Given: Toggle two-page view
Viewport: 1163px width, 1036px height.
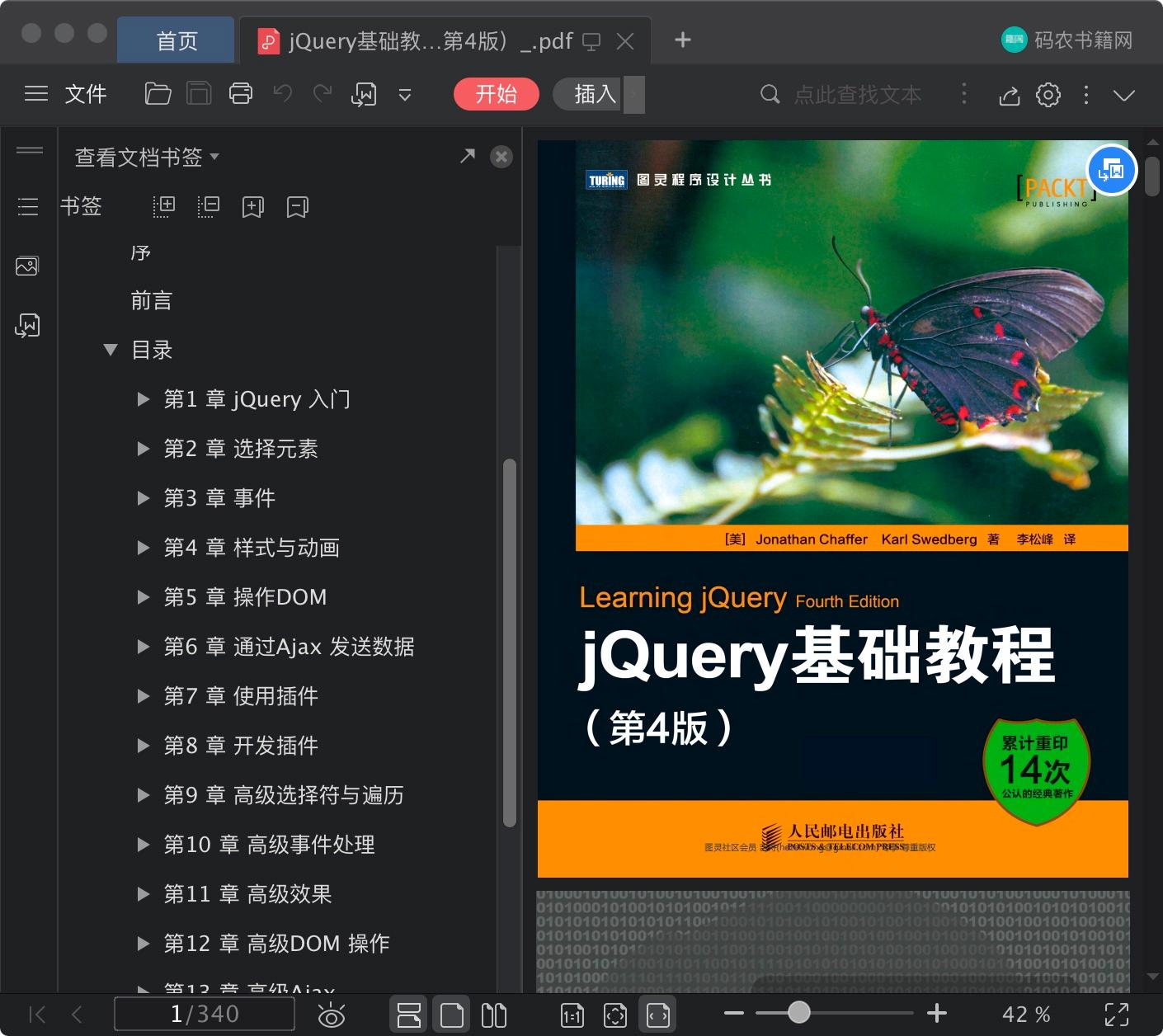Looking at the screenshot, I should click(494, 1015).
